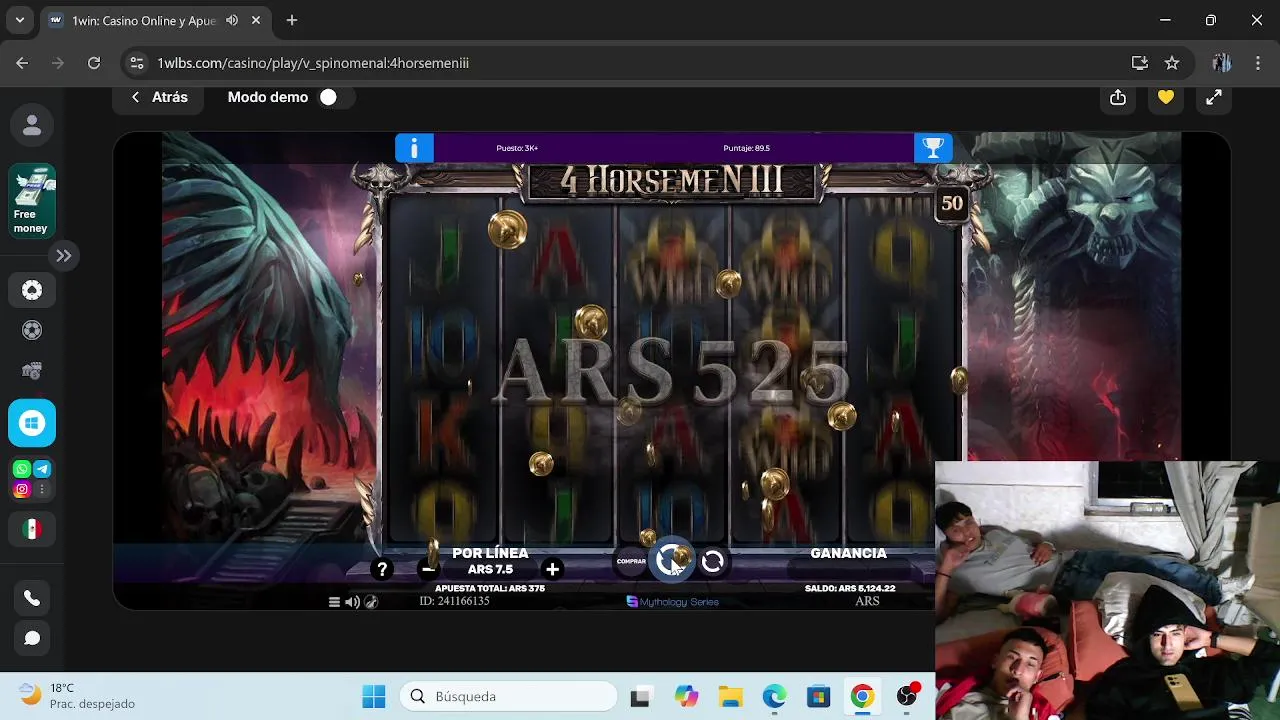The image size is (1280, 720).
Task: Enter fullscreen mode for the game
Action: click(1214, 97)
